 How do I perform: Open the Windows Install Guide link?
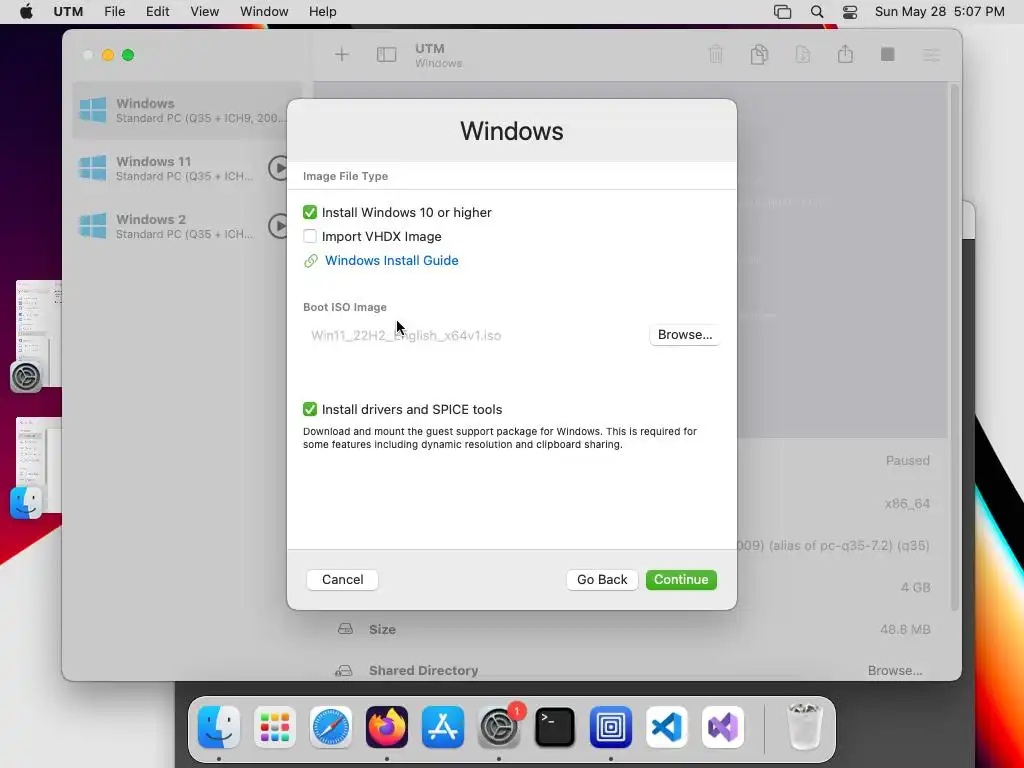coord(391,261)
